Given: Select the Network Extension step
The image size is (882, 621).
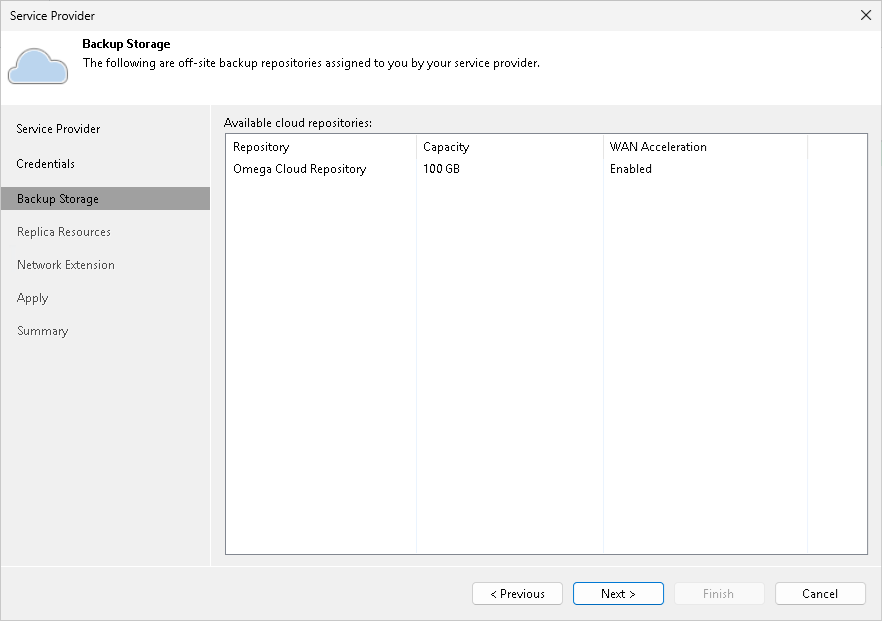Looking at the screenshot, I should (x=65, y=264).
